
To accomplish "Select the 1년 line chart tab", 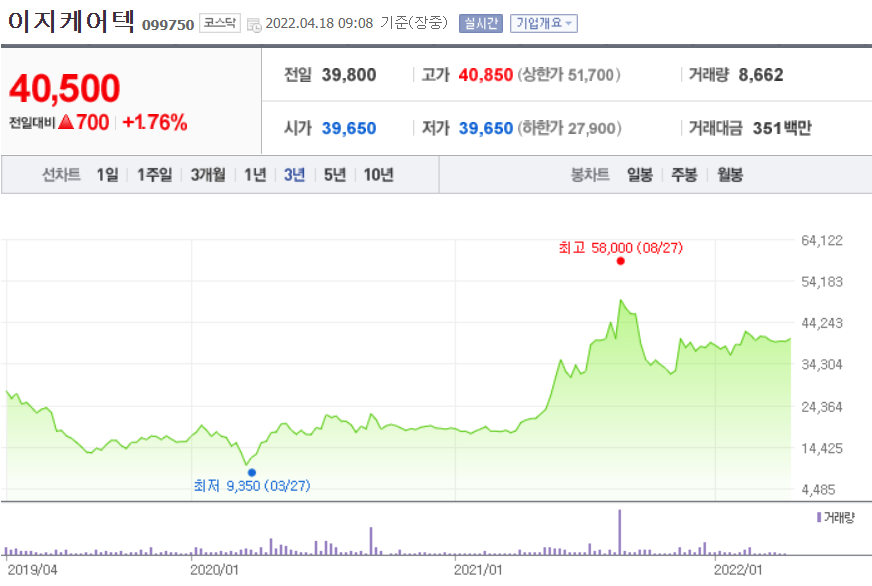I will click(x=255, y=175).
